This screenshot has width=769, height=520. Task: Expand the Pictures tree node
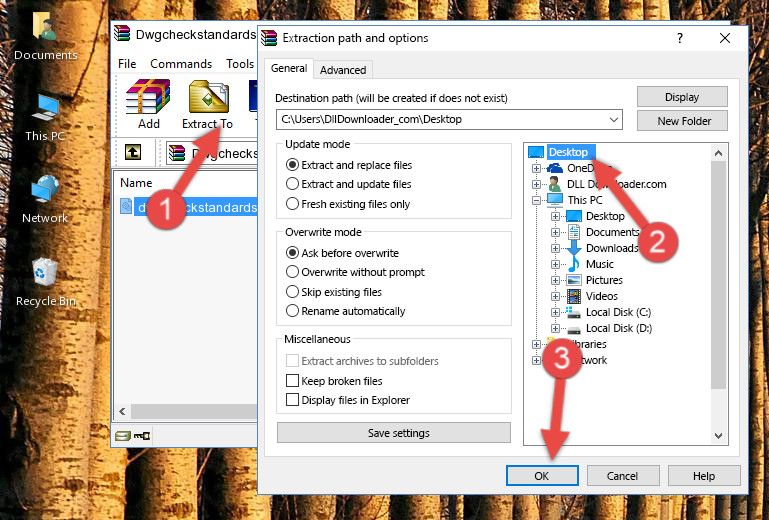555,281
